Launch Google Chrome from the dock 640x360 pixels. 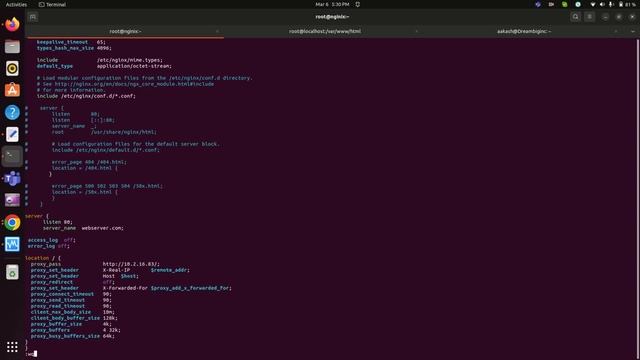pos(12,222)
